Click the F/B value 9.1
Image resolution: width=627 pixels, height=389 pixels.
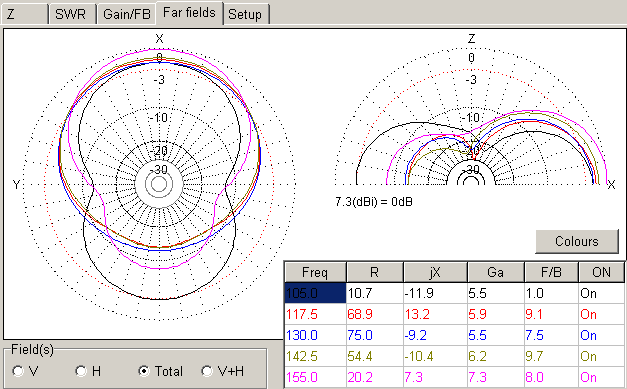[x=551, y=314]
